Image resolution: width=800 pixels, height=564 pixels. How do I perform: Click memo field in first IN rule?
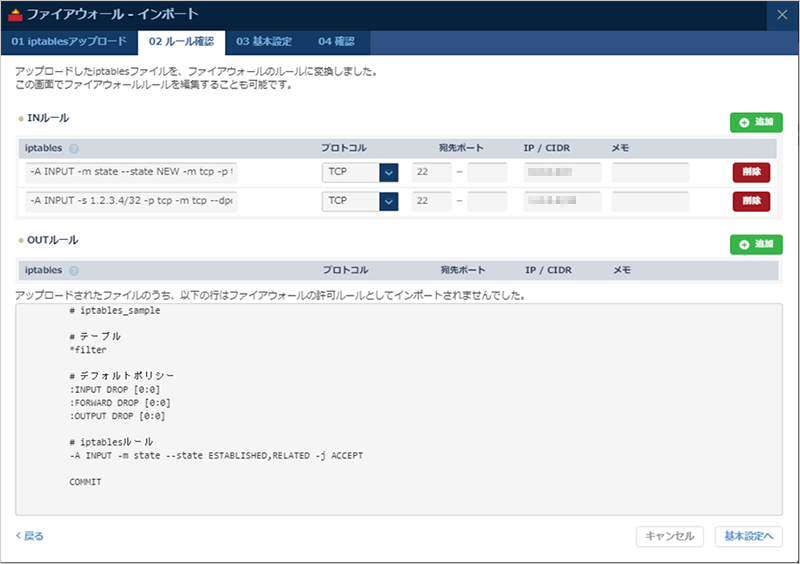click(x=651, y=172)
